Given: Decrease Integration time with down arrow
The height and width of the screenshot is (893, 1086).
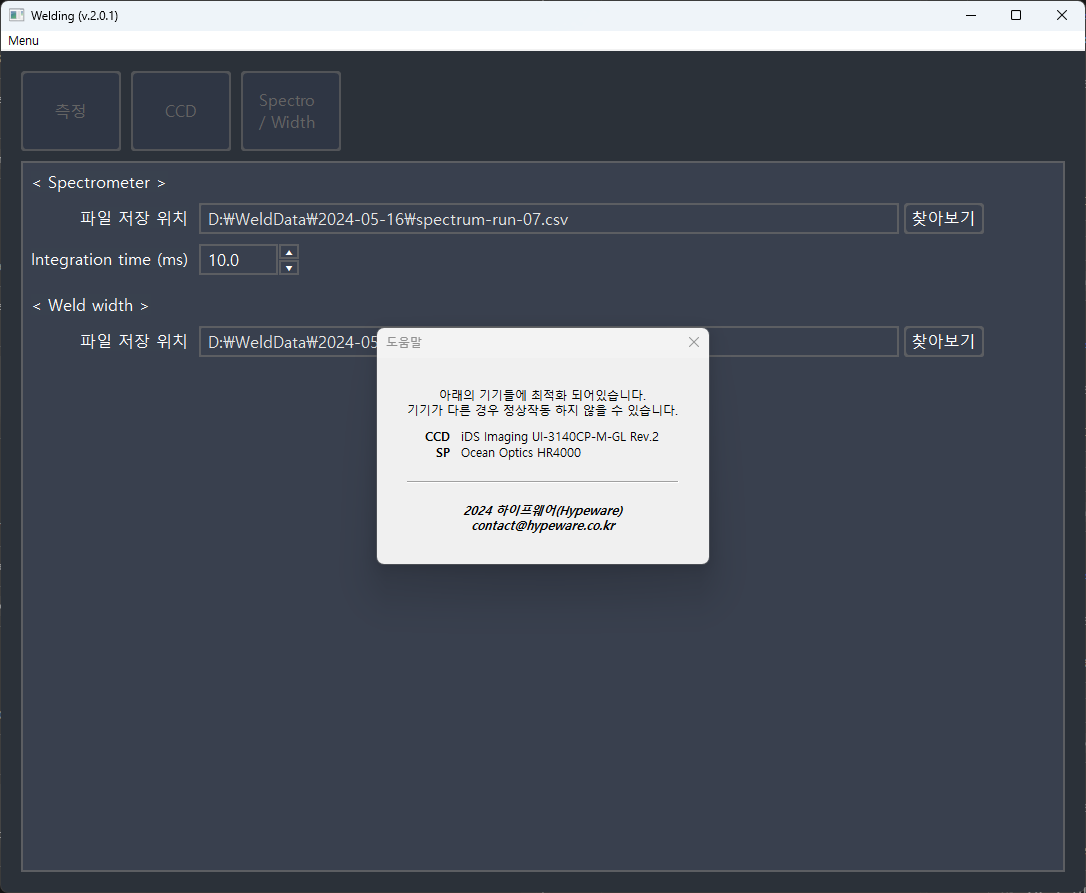Looking at the screenshot, I should pos(289,267).
